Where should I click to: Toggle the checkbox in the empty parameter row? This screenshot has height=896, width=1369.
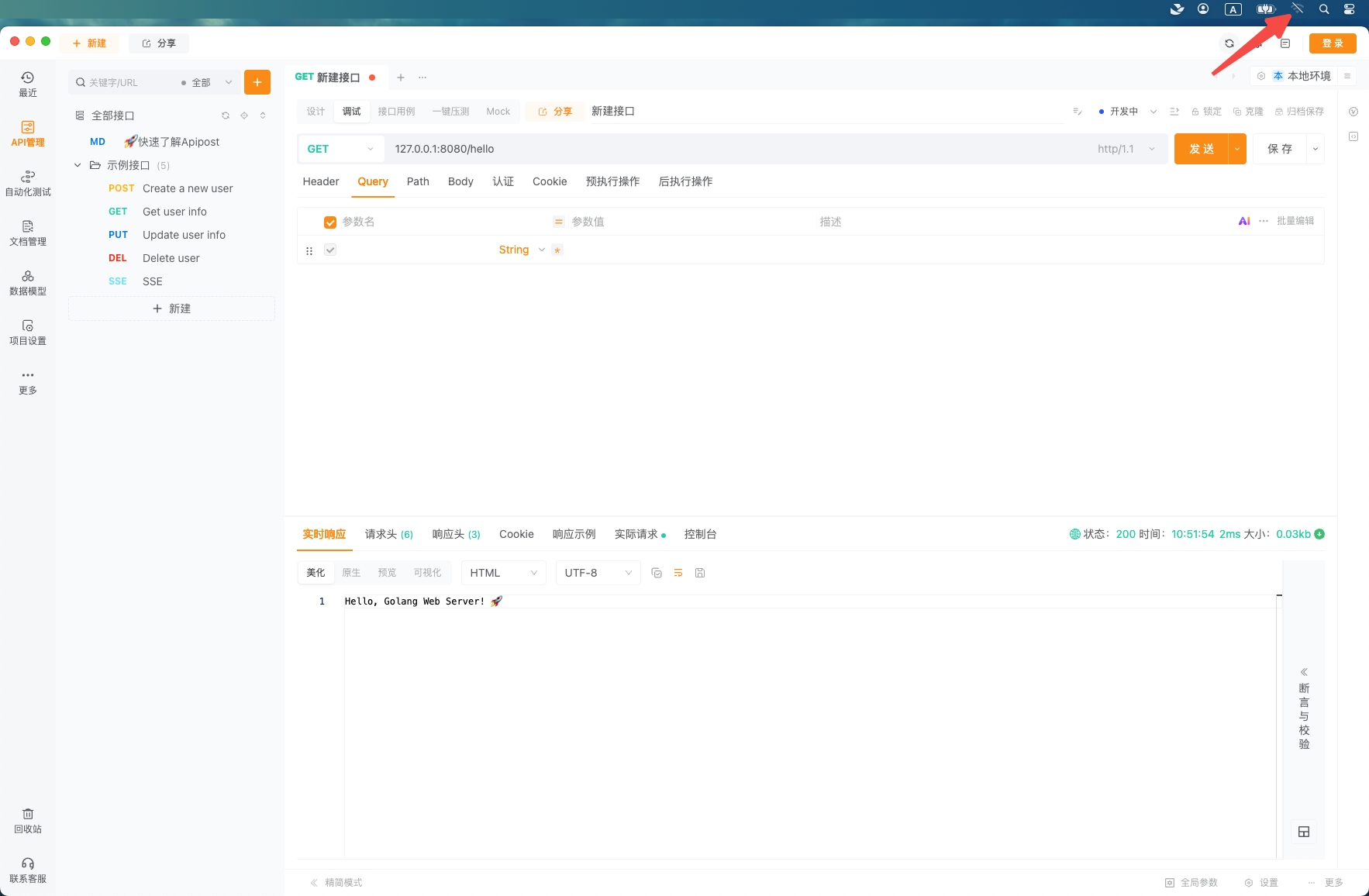tap(330, 250)
